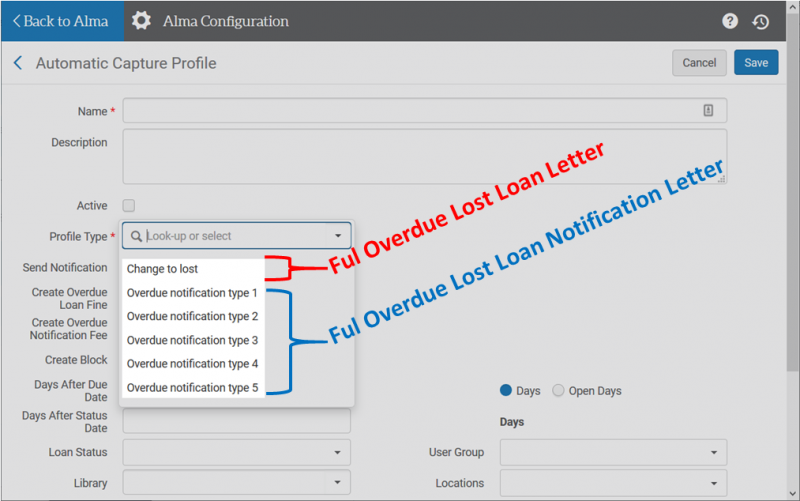The width and height of the screenshot is (800, 501).
Task: Click into the Description text area
Action: pos(424,156)
